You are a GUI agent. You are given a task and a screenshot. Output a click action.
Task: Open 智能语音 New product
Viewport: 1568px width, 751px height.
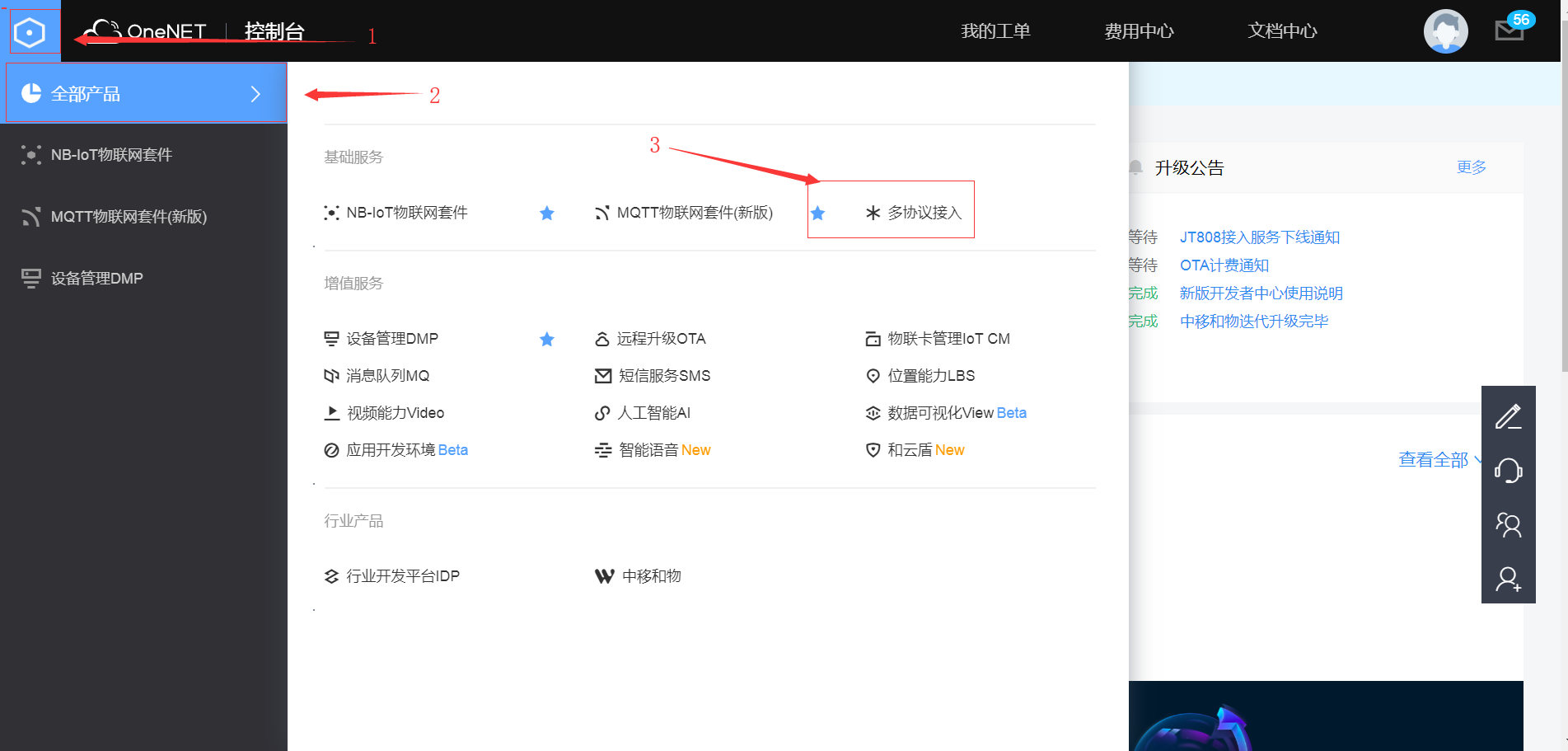coord(653,450)
